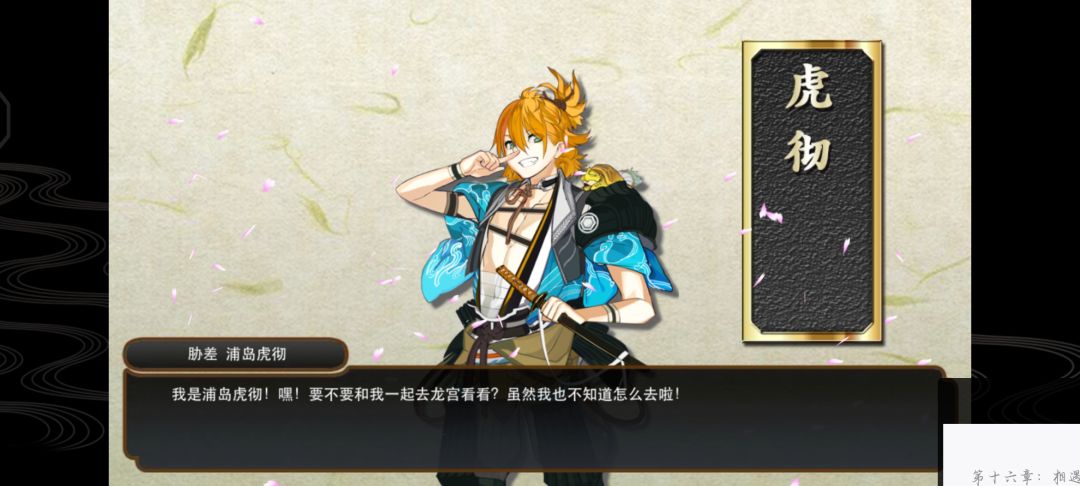Click the circular crest on shoulder armor
Viewport: 1080px width, 486px height.
[x=589, y=222]
